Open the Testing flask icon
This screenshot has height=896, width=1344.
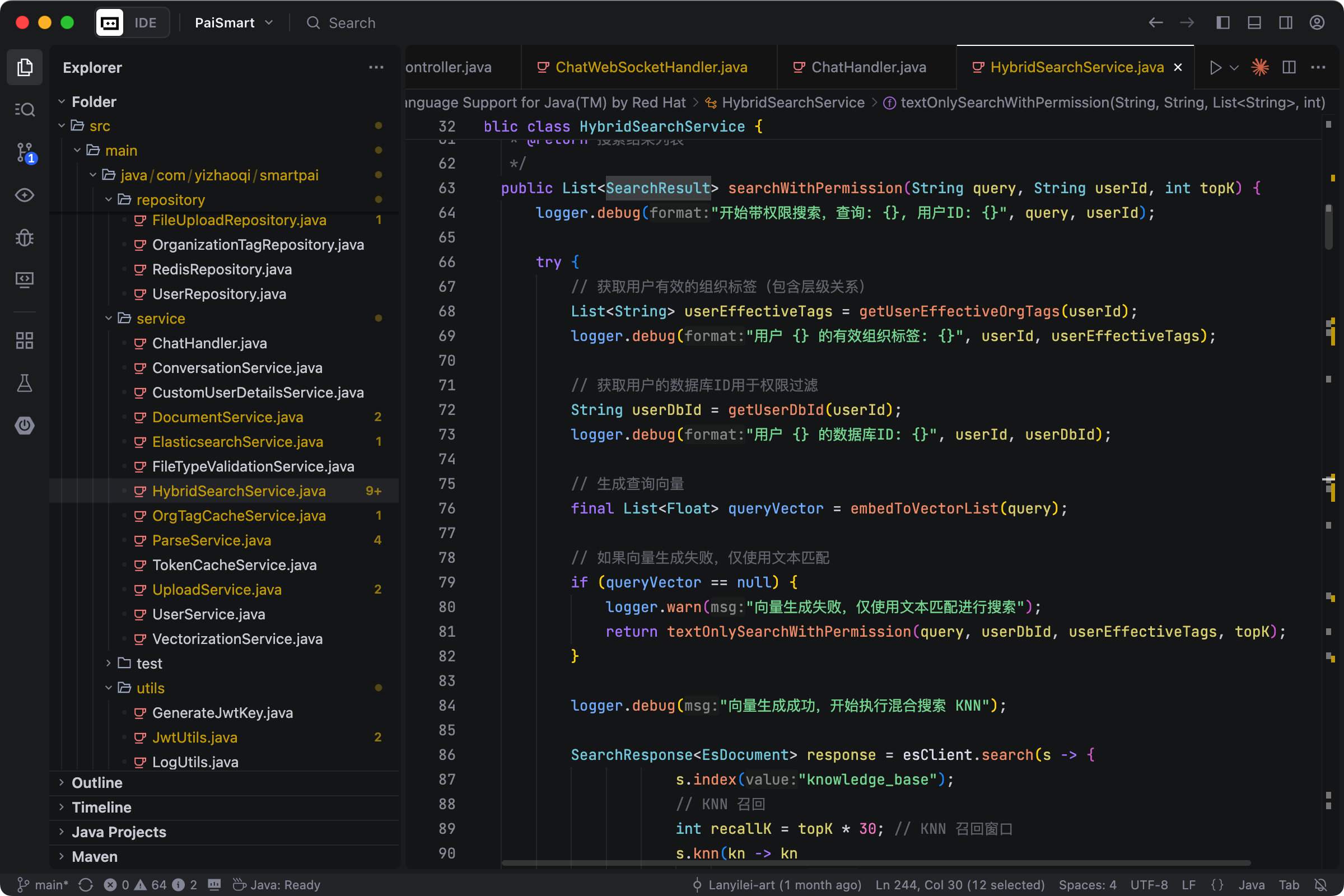25,383
